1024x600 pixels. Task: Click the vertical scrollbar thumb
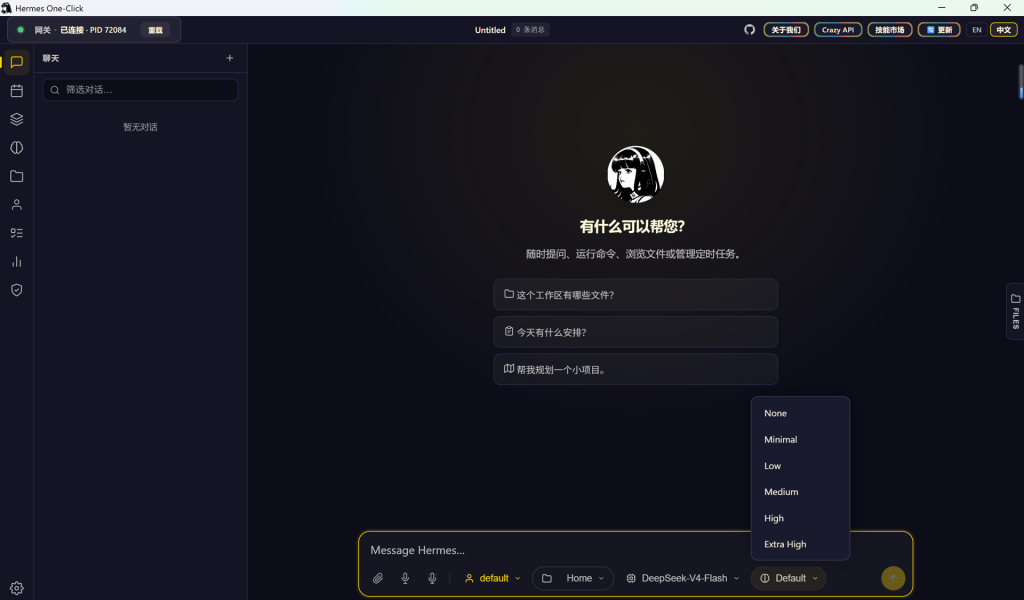point(1021,82)
